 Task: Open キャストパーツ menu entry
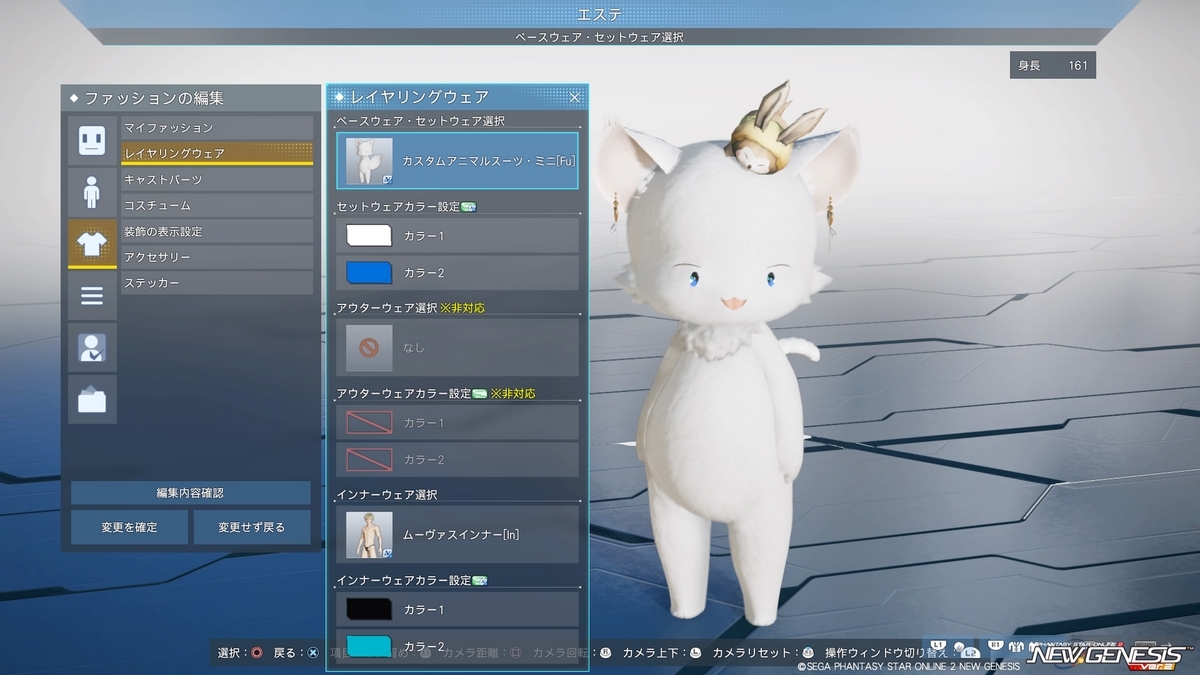217,180
